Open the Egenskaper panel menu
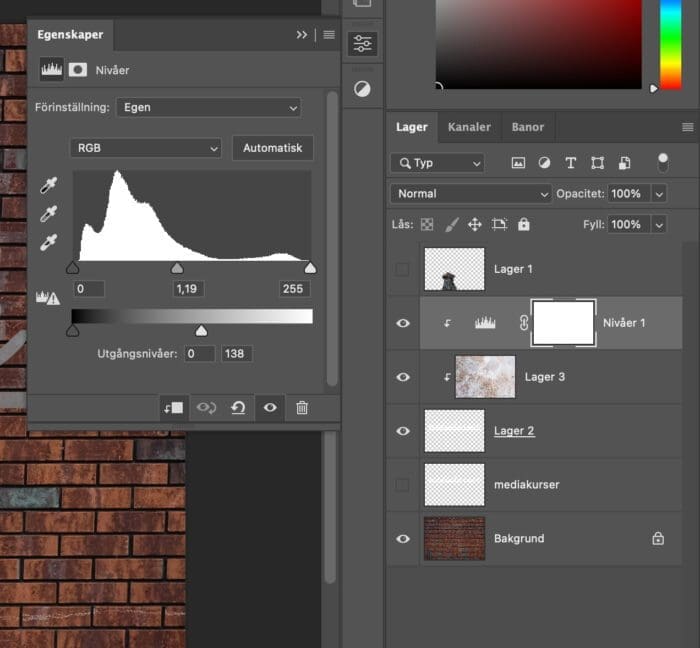The width and height of the screenshot is (700, 648). (x=329, y=34)
